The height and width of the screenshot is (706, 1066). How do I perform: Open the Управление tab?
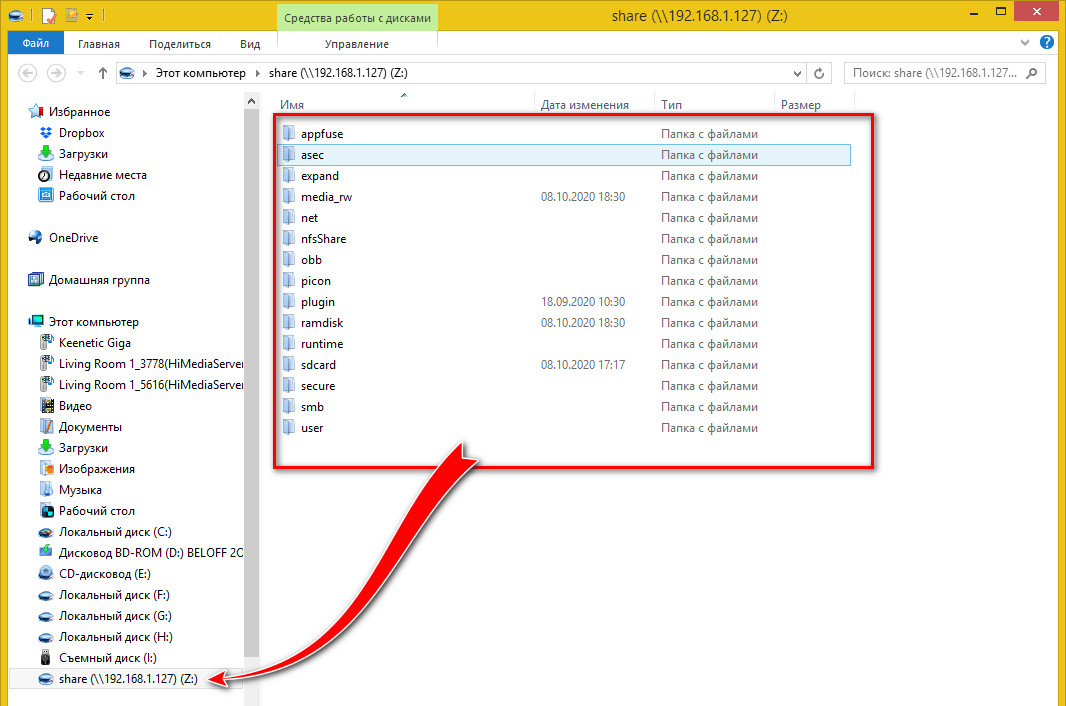click(357, 44)
